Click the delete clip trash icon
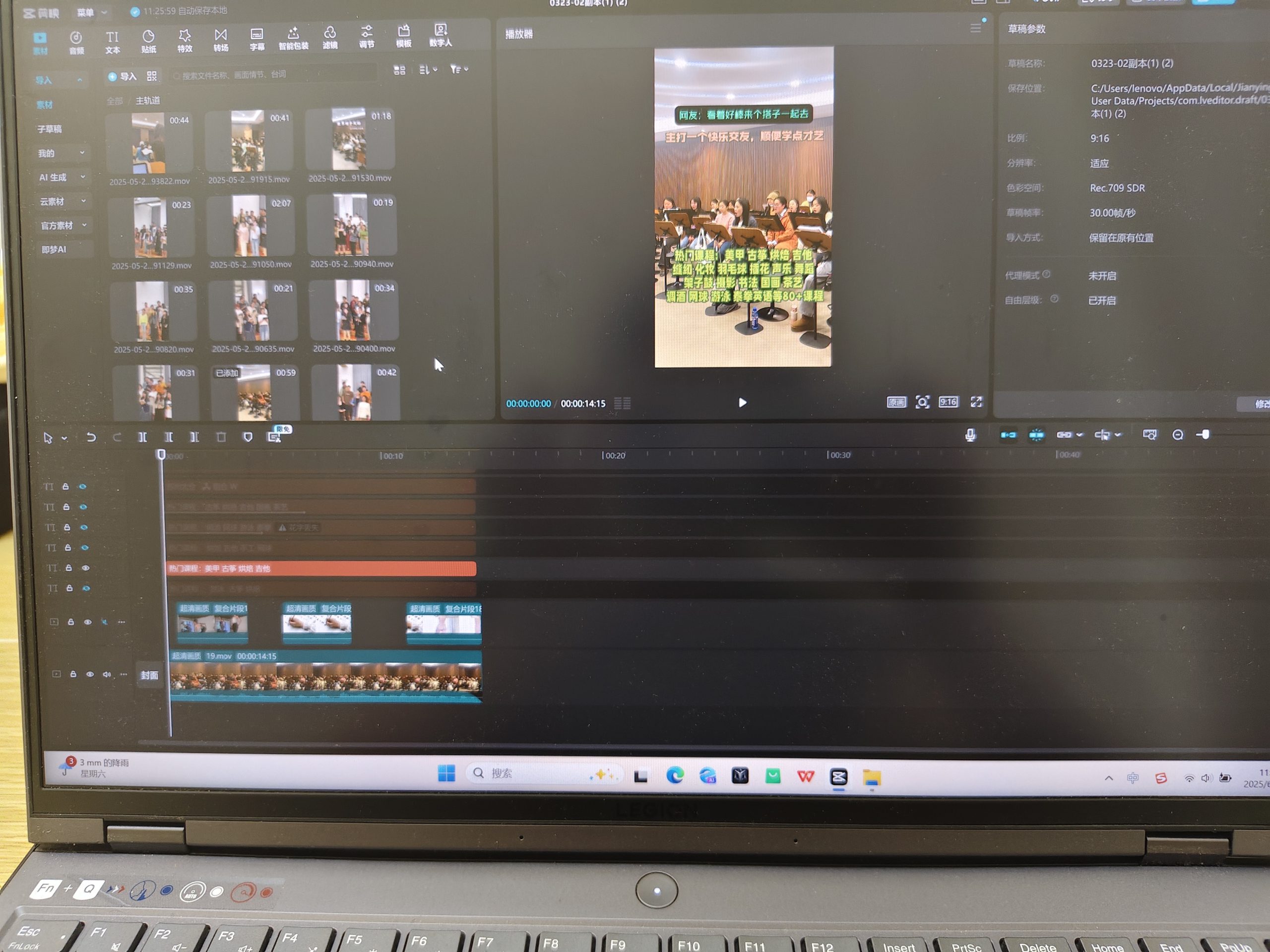1270x952 pixels. click(x=221, y=437)
